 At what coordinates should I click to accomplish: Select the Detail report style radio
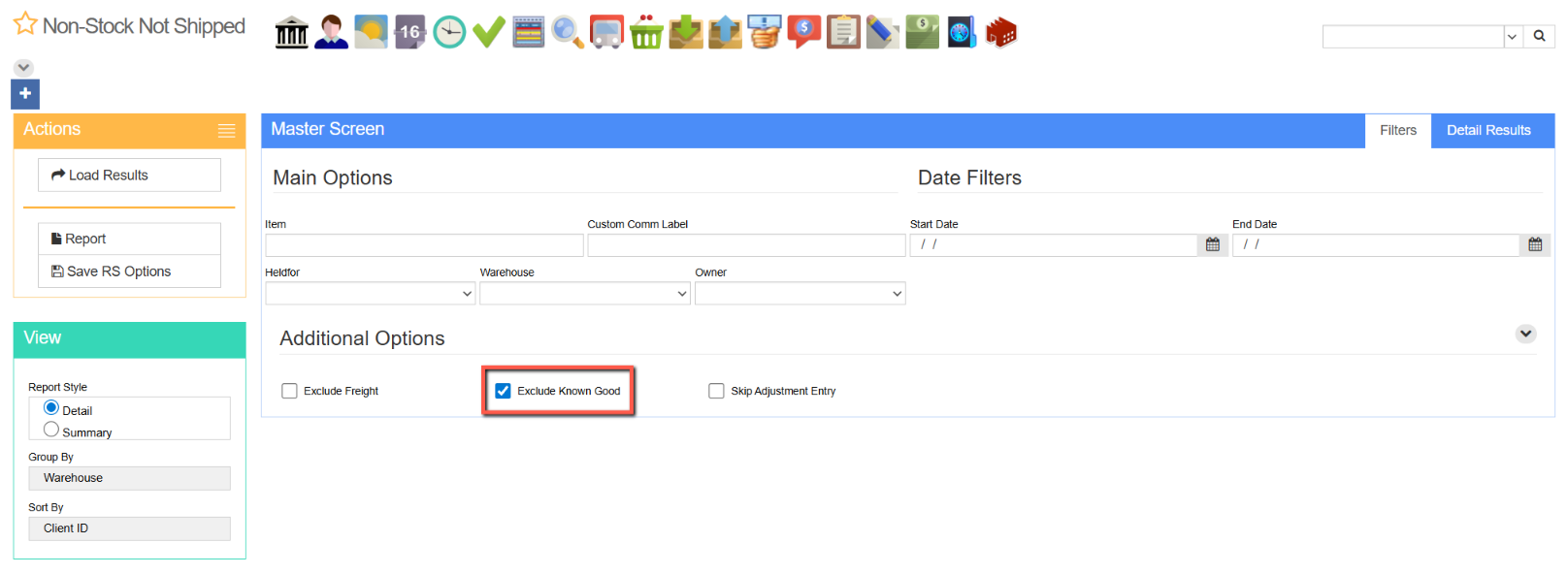point(51,407)
